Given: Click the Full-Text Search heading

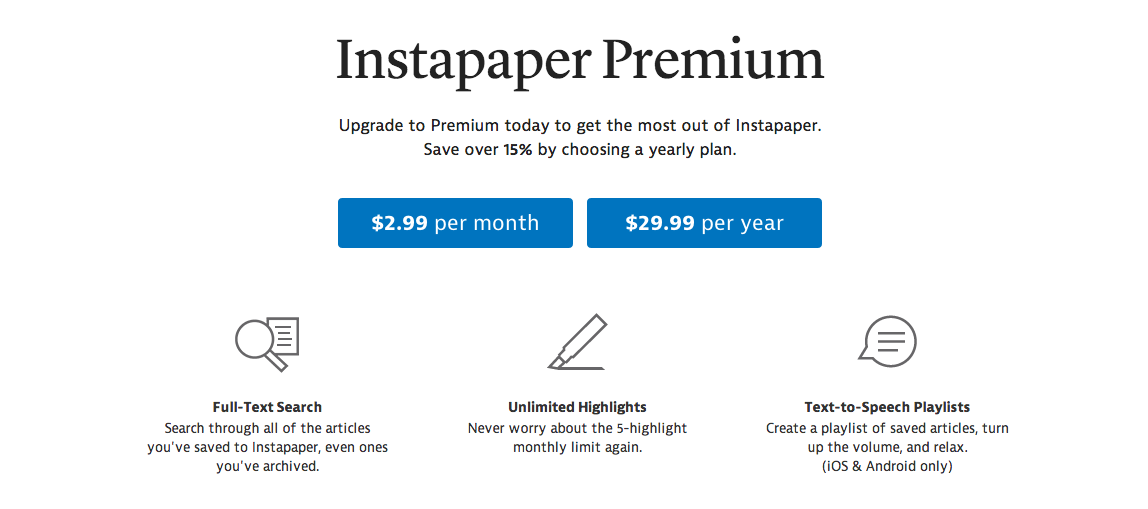Looking at the screenshot, I should pos(267,407).
